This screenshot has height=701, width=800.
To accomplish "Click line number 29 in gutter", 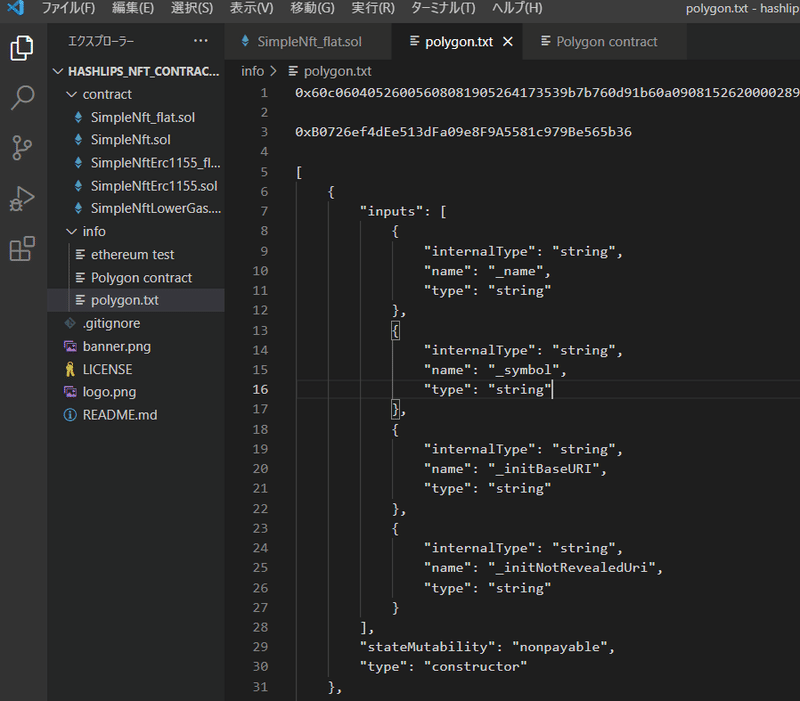I will [x=260, y=647].
